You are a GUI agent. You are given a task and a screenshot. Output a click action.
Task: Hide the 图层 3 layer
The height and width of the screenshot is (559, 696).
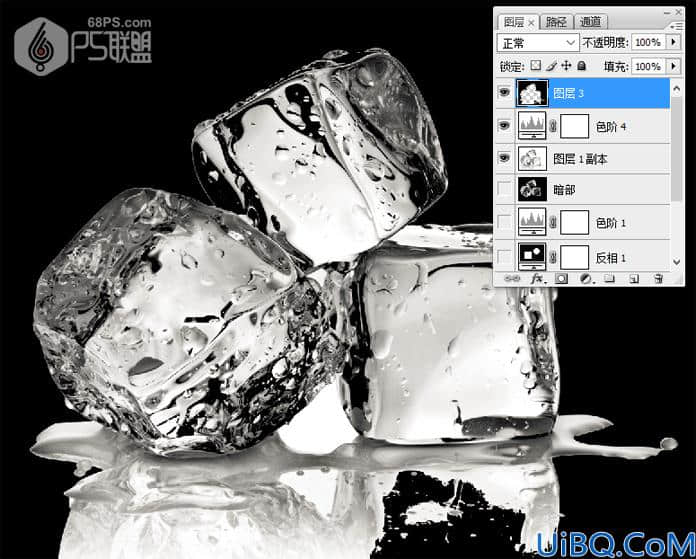point(504,93)
